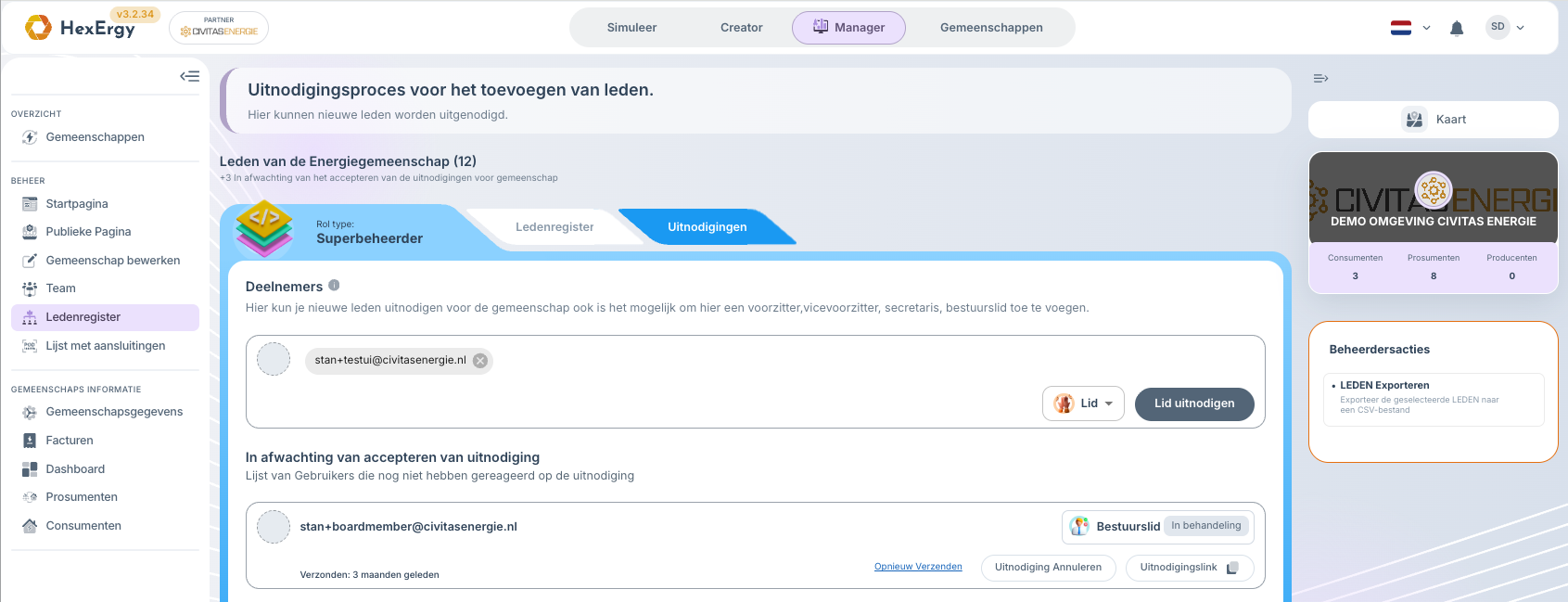
Task: Open Ledenregister in the sidebar
Action: click(105, 317)
